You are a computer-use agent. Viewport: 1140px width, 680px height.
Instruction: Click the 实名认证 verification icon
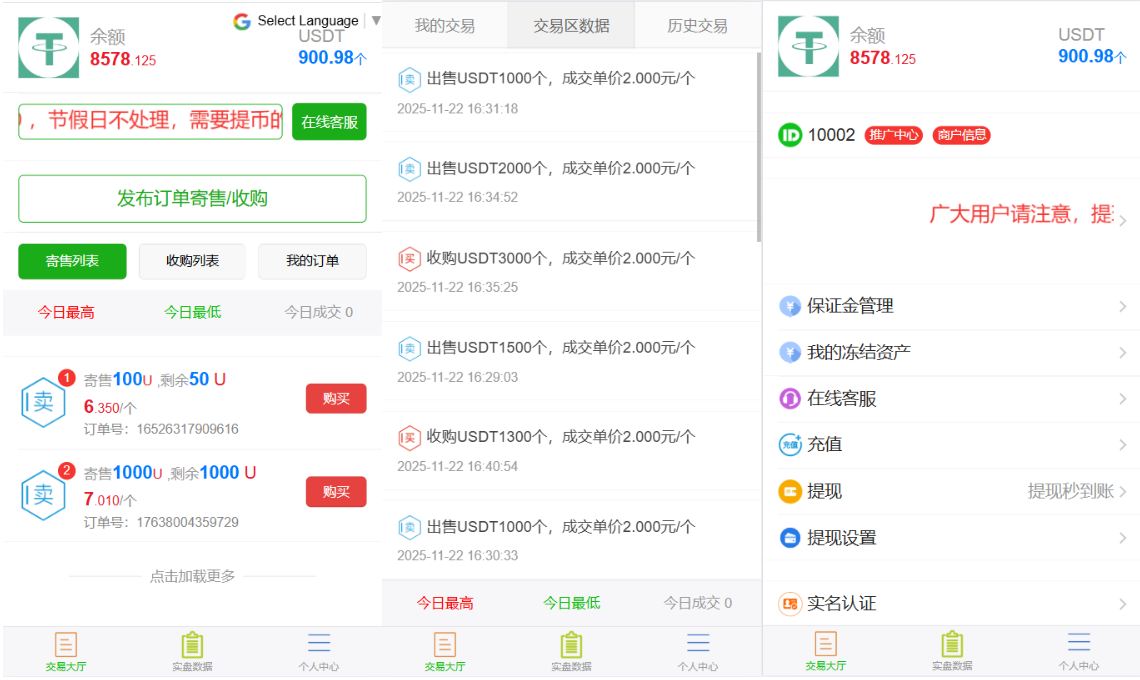coord(790,603)
